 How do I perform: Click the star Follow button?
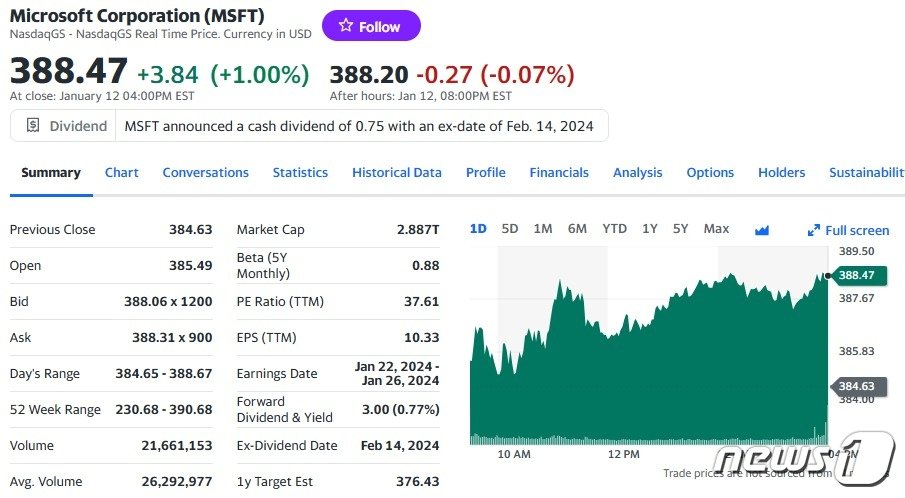(371, 26)
